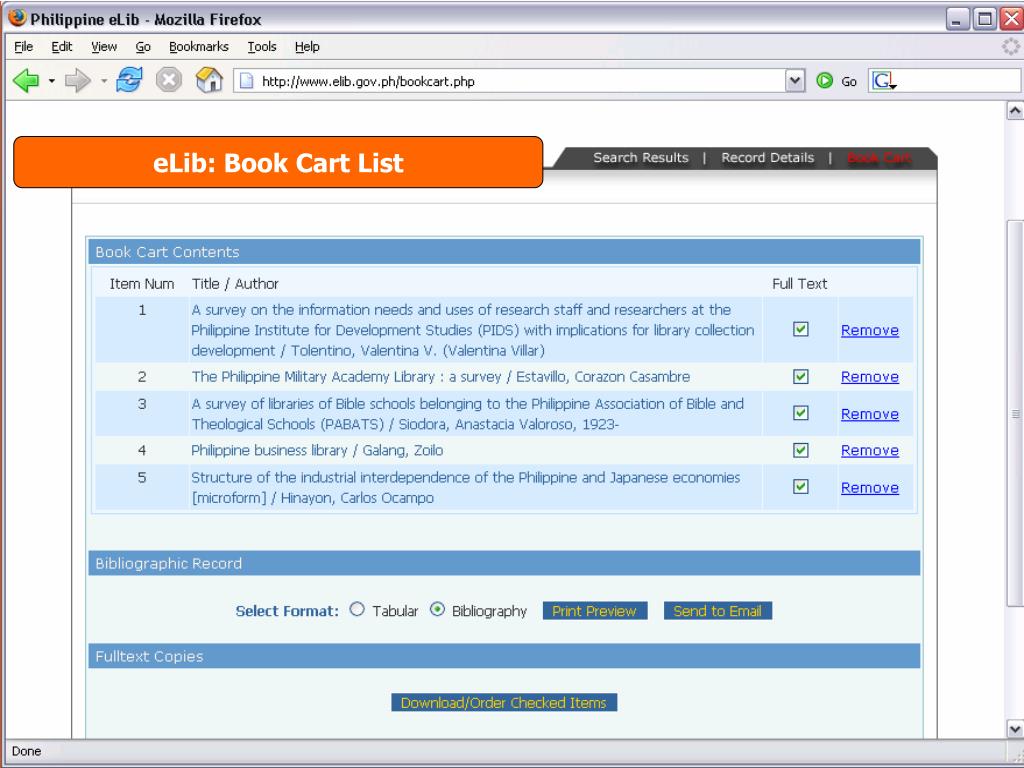Remove item 3 PABATS survey

click(869, 414)
